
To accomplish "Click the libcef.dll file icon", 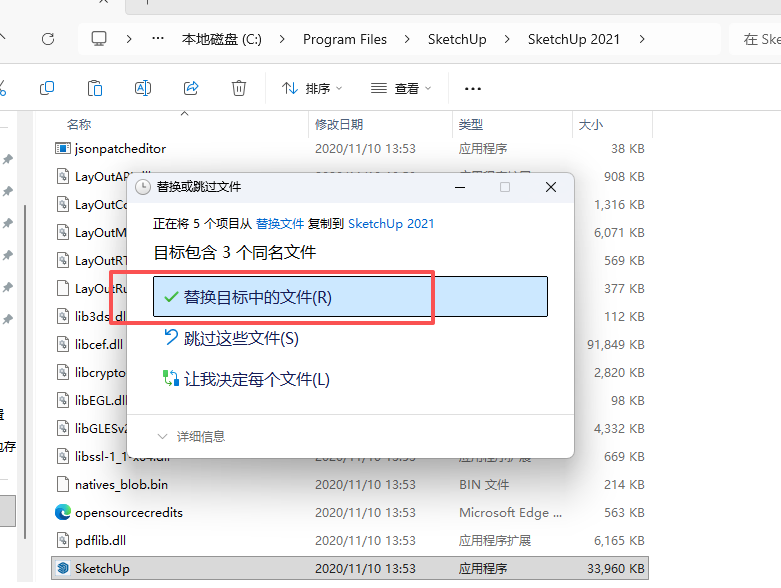I will tap(63, 345).
